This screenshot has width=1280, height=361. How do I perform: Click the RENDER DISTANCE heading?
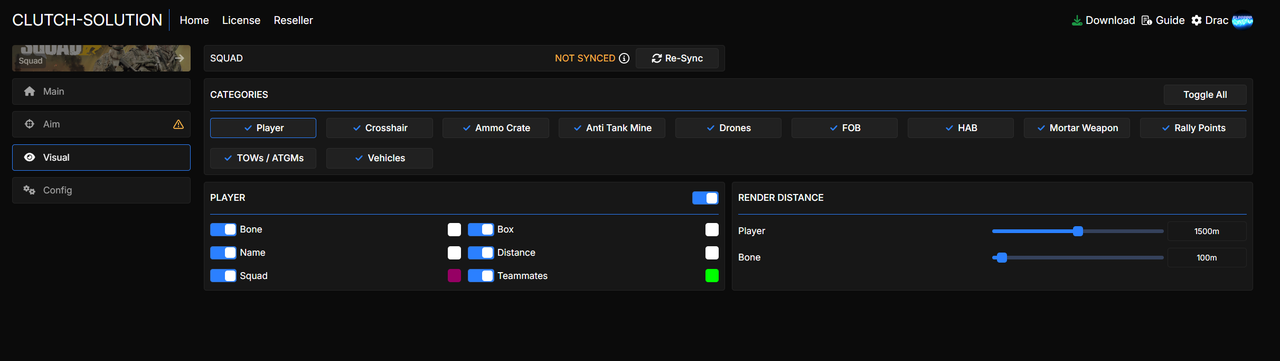coord(781,198)
